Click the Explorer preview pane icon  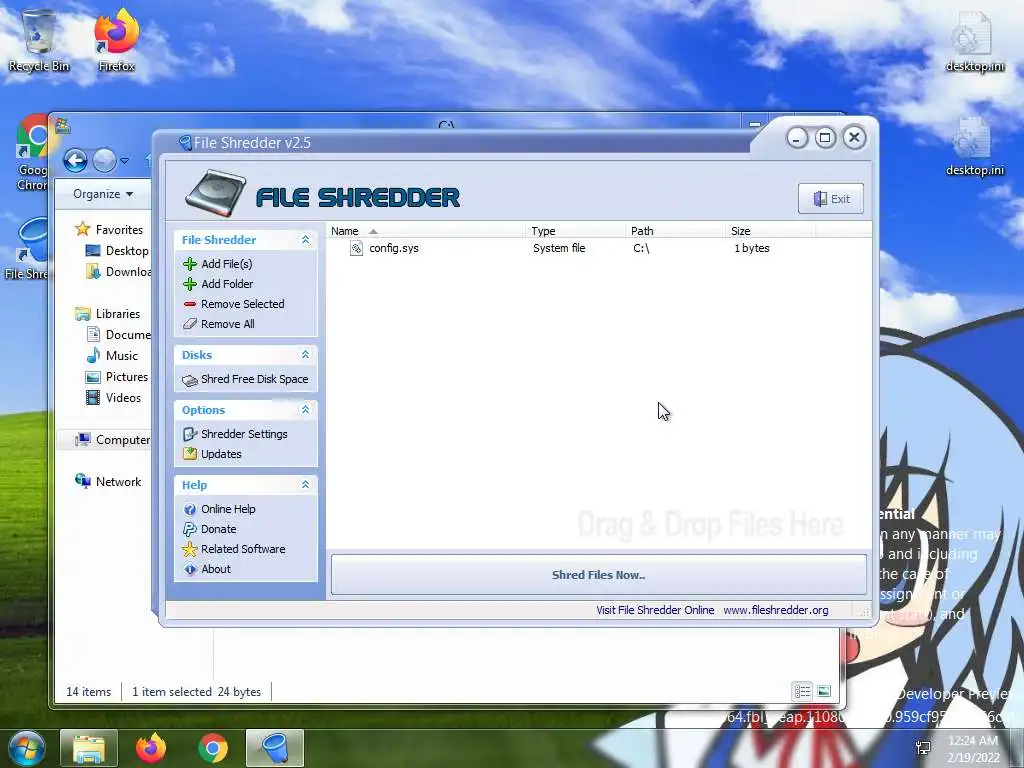[x=824, y=691]
